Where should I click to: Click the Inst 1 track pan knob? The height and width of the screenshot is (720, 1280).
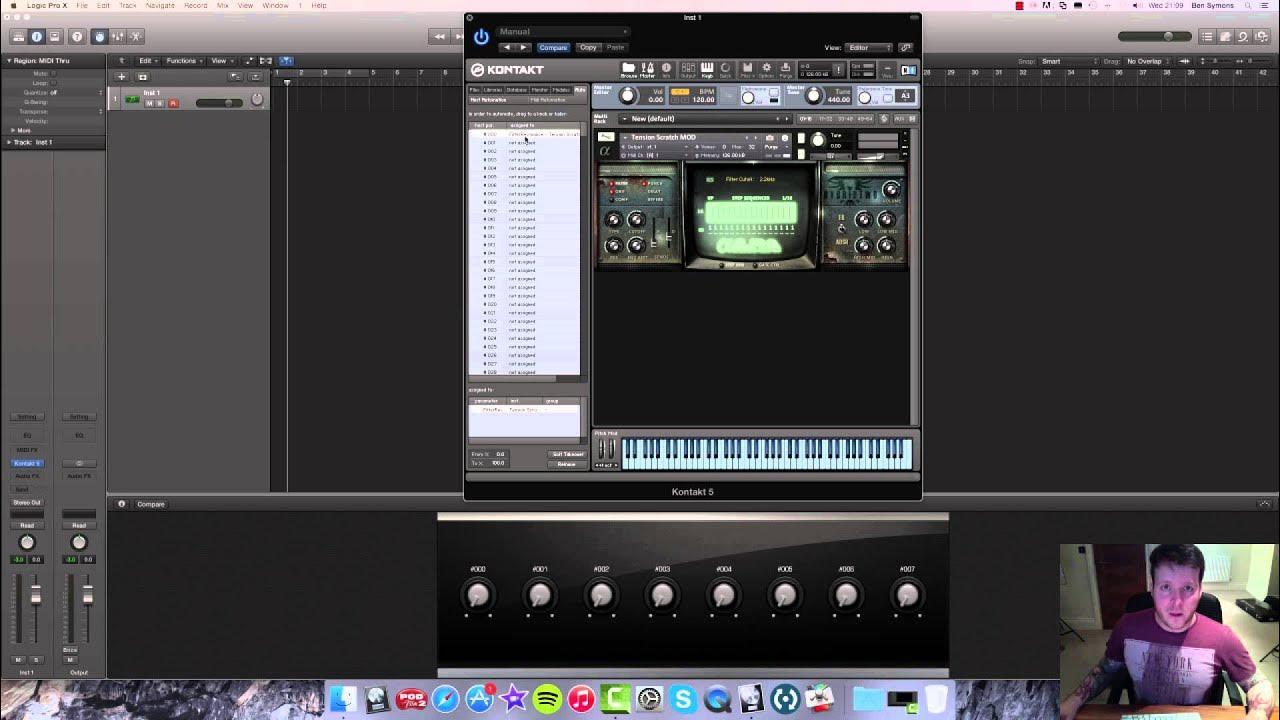[x=257, y=99]
